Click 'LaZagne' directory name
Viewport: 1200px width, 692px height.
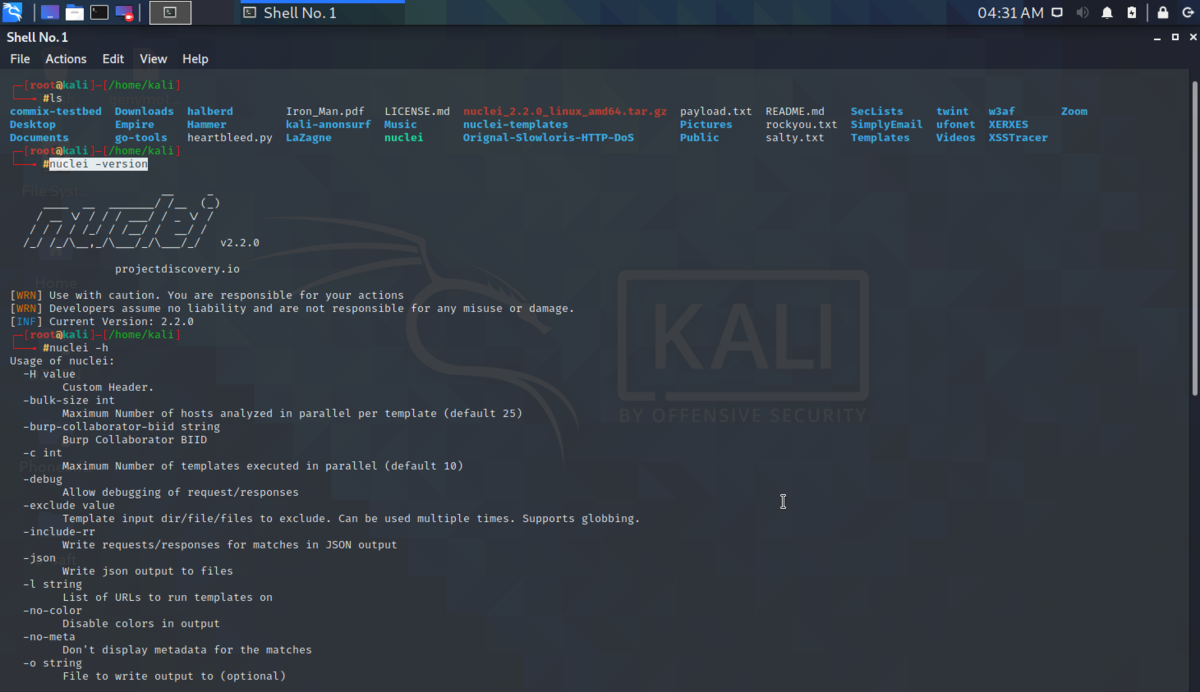tap(309, 137)
